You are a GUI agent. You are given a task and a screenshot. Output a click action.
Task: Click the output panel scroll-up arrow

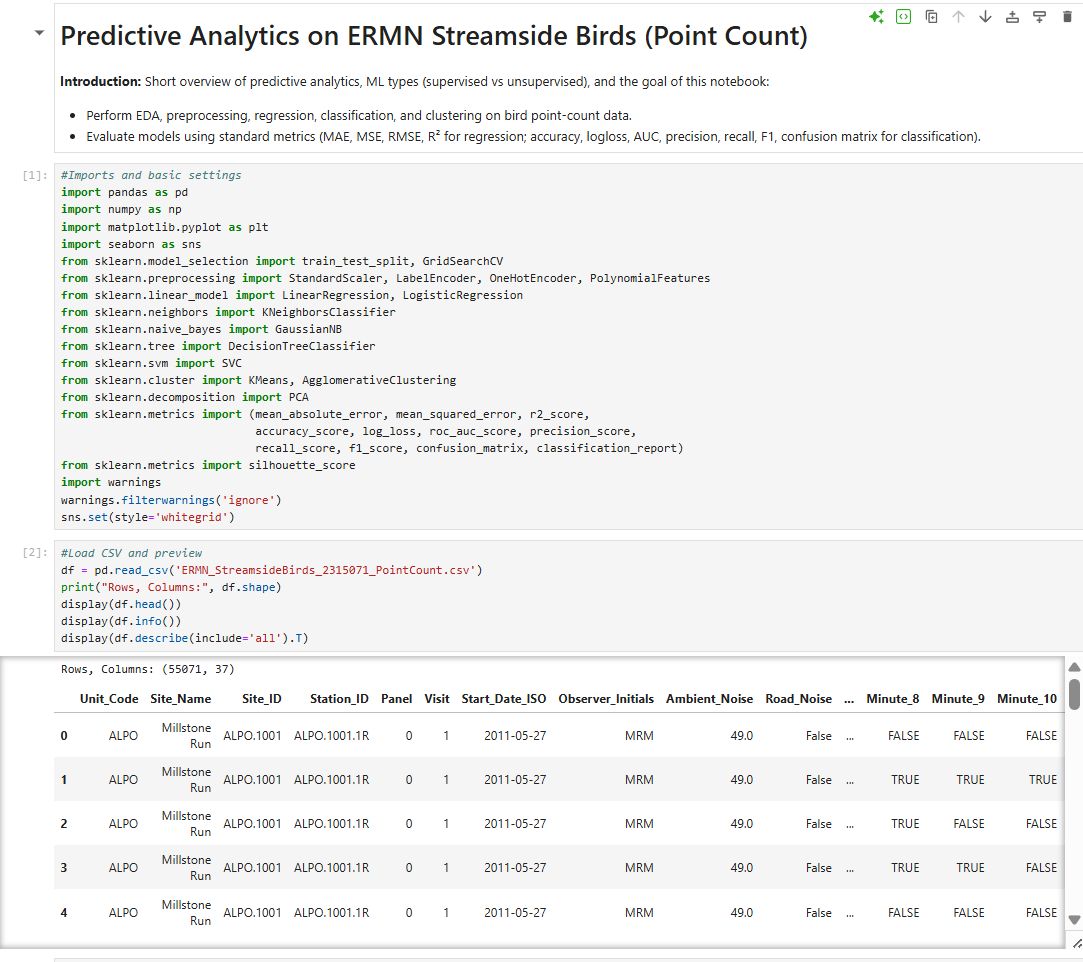tap(1073, 667)
